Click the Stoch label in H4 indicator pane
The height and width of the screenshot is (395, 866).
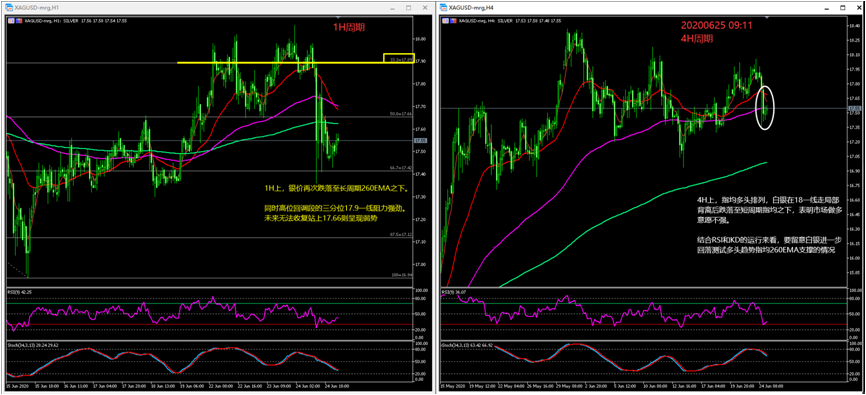click(468, 345)
